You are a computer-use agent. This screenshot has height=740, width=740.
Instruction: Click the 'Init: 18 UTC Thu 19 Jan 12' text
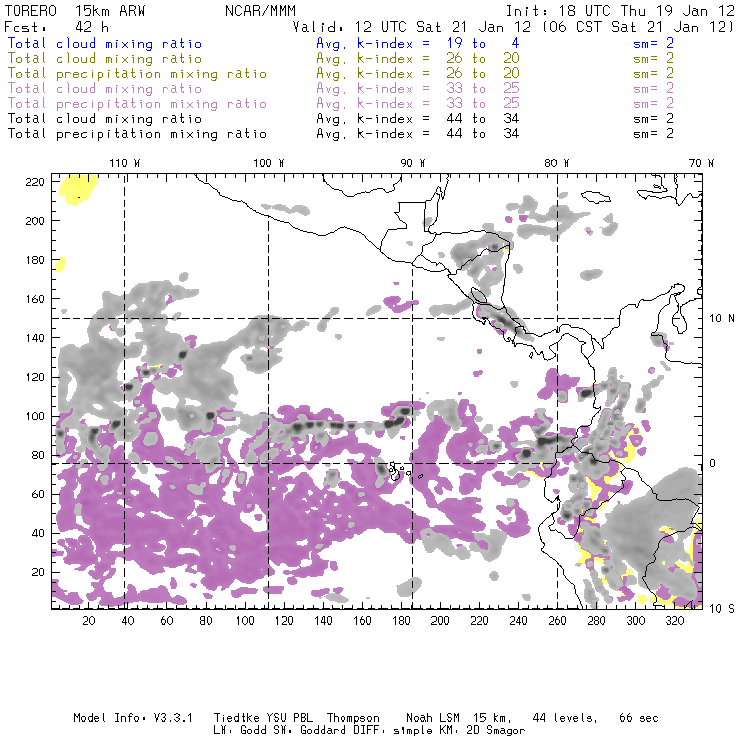tap(620, 11)
